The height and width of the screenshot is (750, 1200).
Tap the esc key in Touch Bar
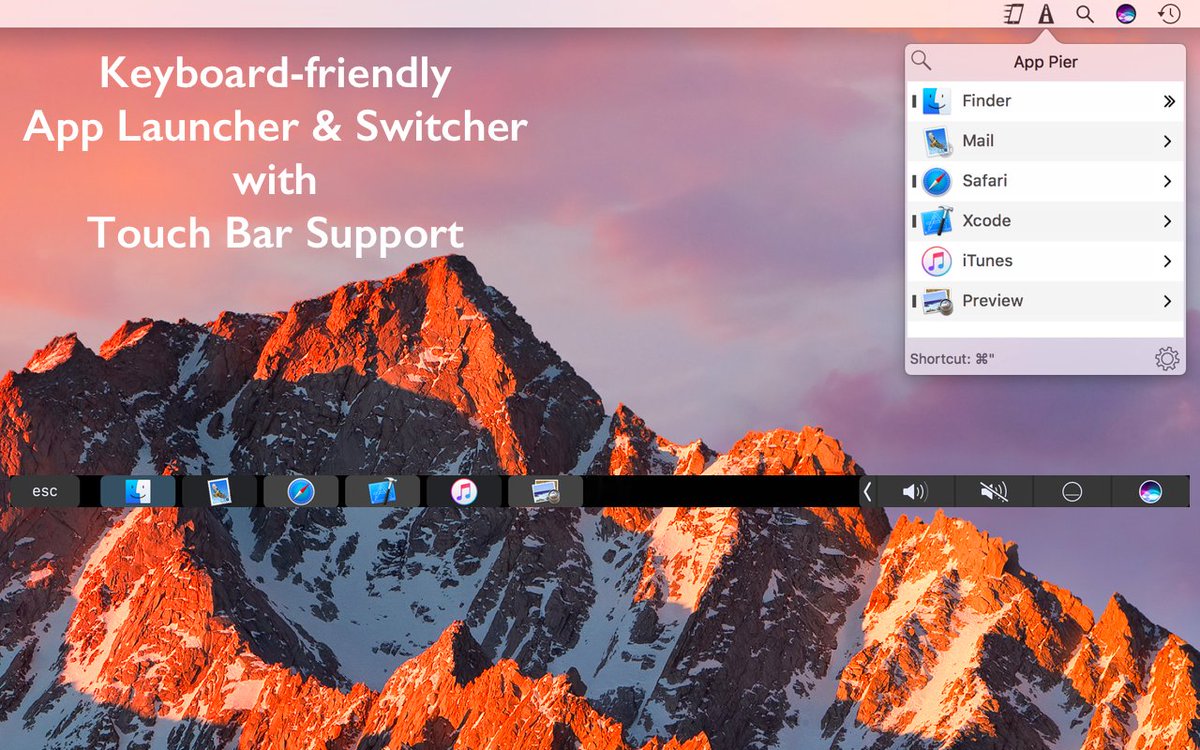45,491
